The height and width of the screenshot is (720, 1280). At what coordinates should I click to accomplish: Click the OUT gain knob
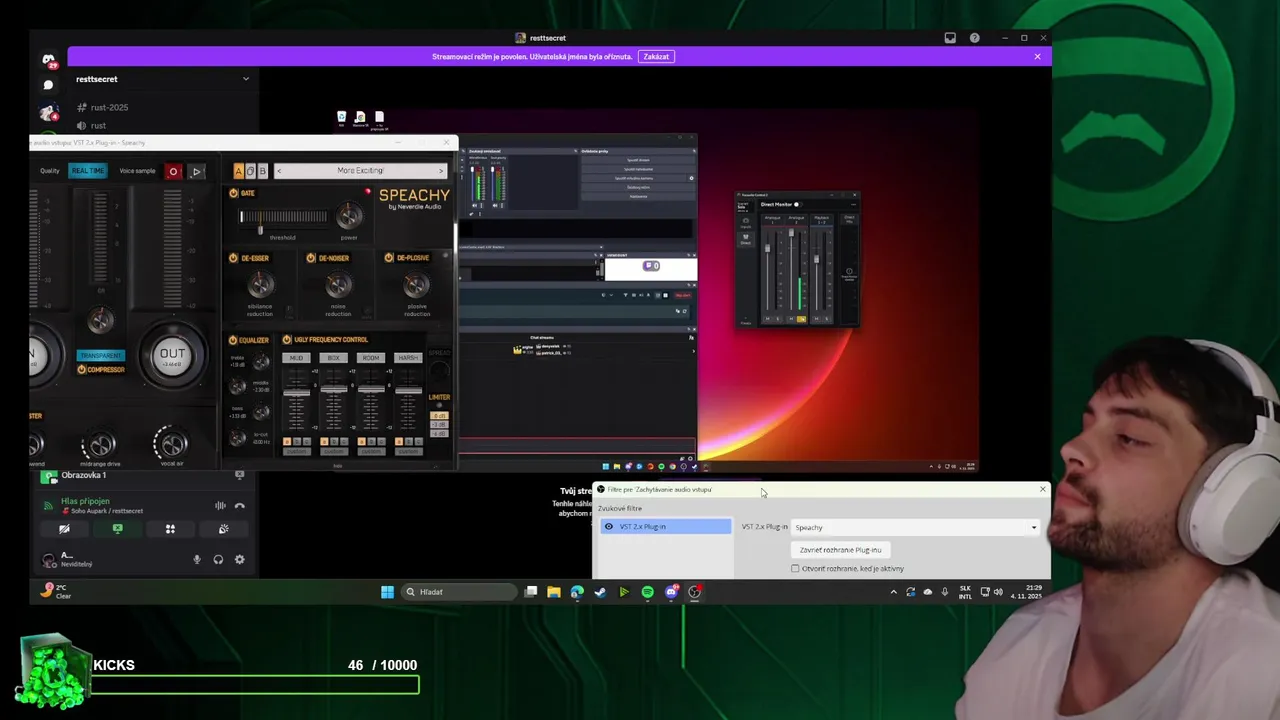pyautogui.click(x=172, y=354)
